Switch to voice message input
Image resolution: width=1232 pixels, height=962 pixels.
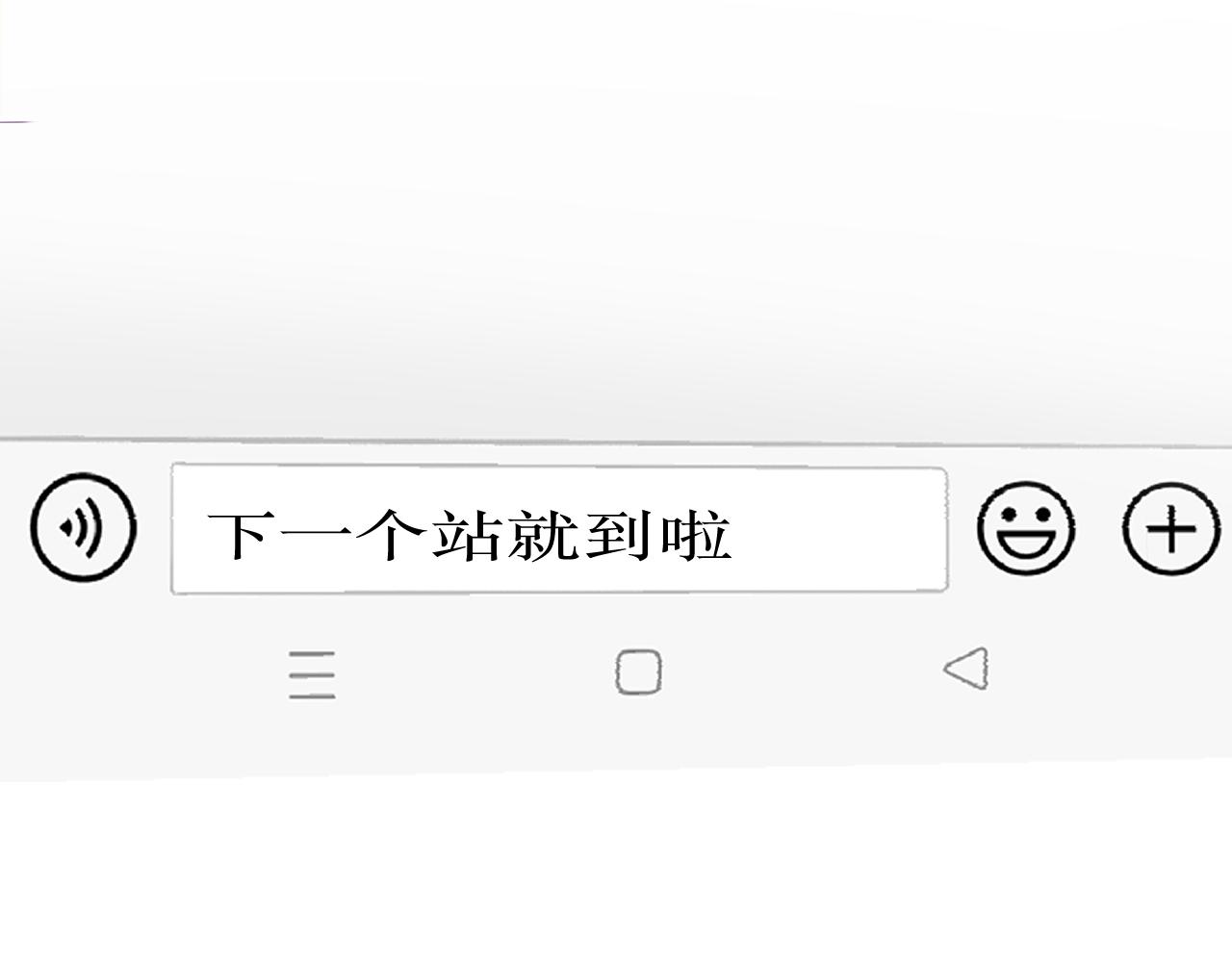(83, 526)
